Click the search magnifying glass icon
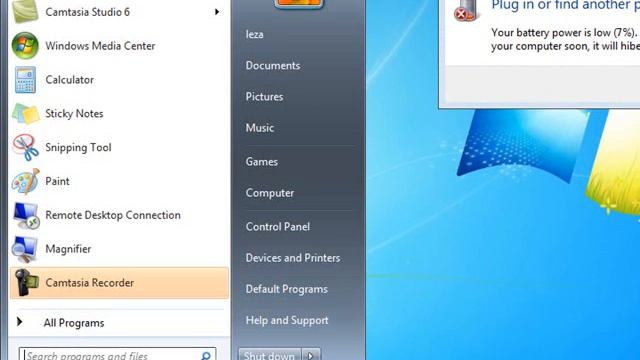Screen dimensions: 640x360 click(206, 356)
